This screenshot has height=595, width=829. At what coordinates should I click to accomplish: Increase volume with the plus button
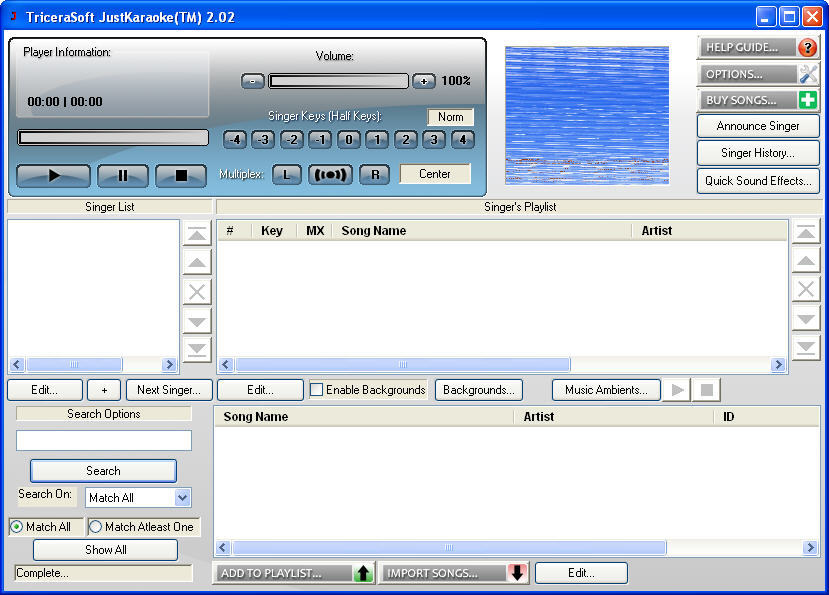424,81
